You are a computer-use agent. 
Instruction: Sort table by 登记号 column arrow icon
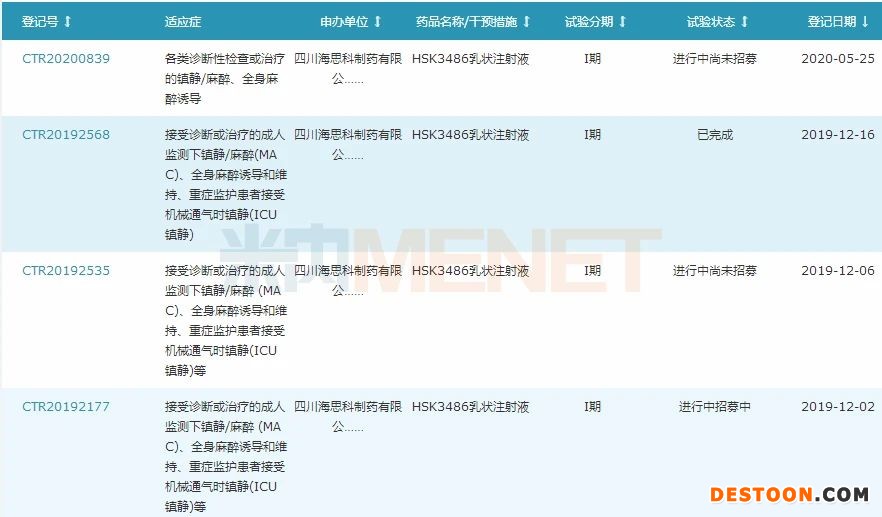pos(68,21)
